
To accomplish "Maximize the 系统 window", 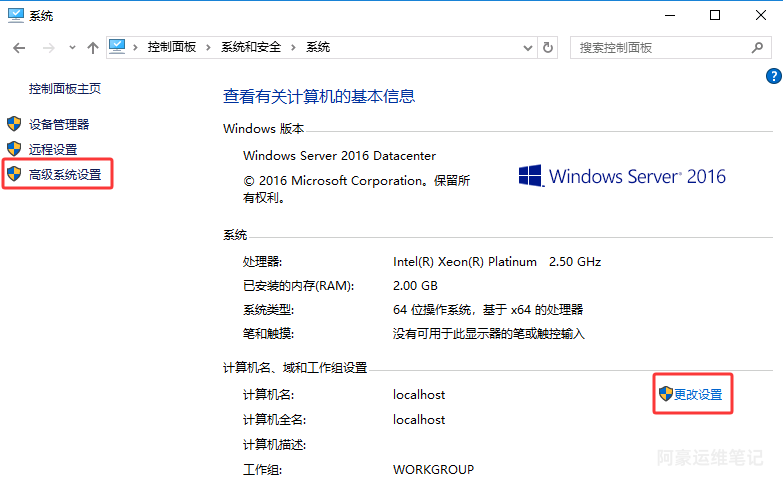I will (715, 15).
